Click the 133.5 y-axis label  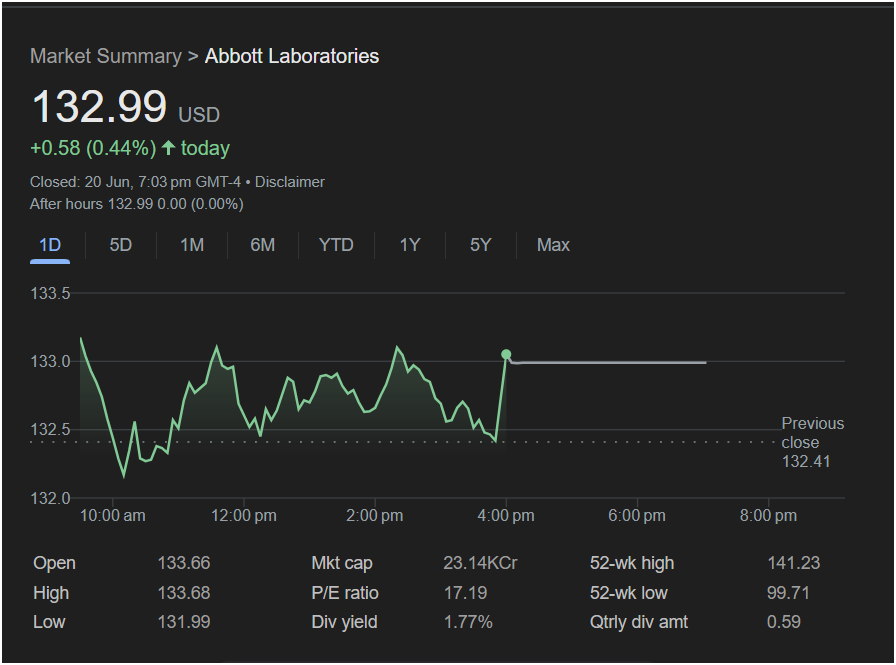point(50,293)
